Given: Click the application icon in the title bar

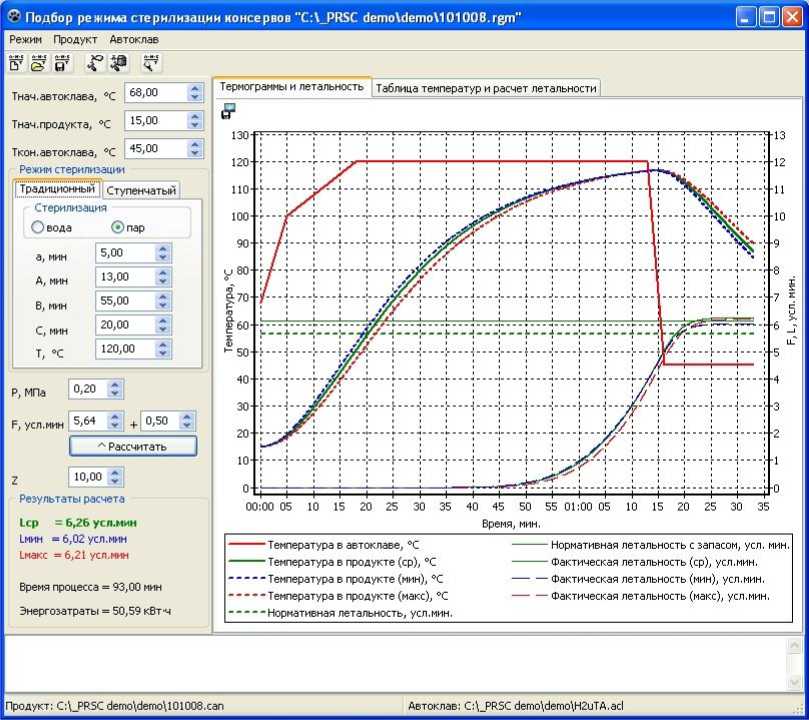Looking at the screenshot, I should [13, 17].
